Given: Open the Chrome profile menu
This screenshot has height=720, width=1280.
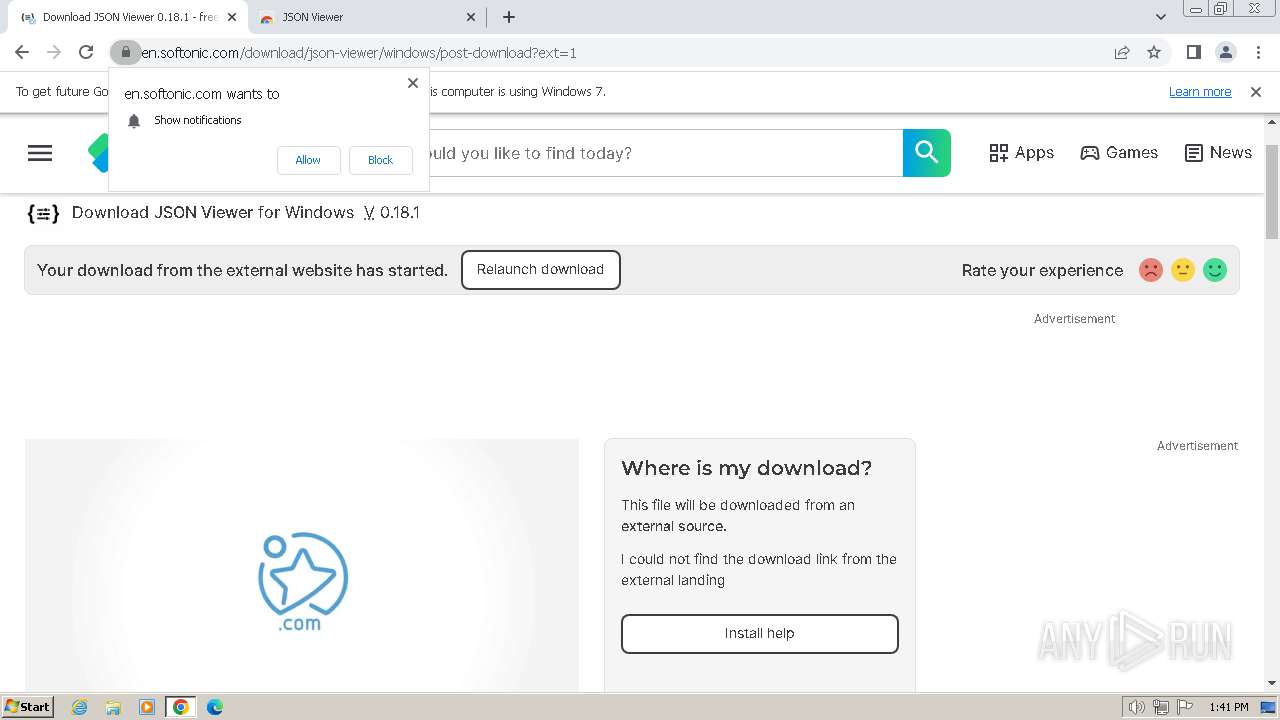Looking at the screenshot, I should (1225, 53).
